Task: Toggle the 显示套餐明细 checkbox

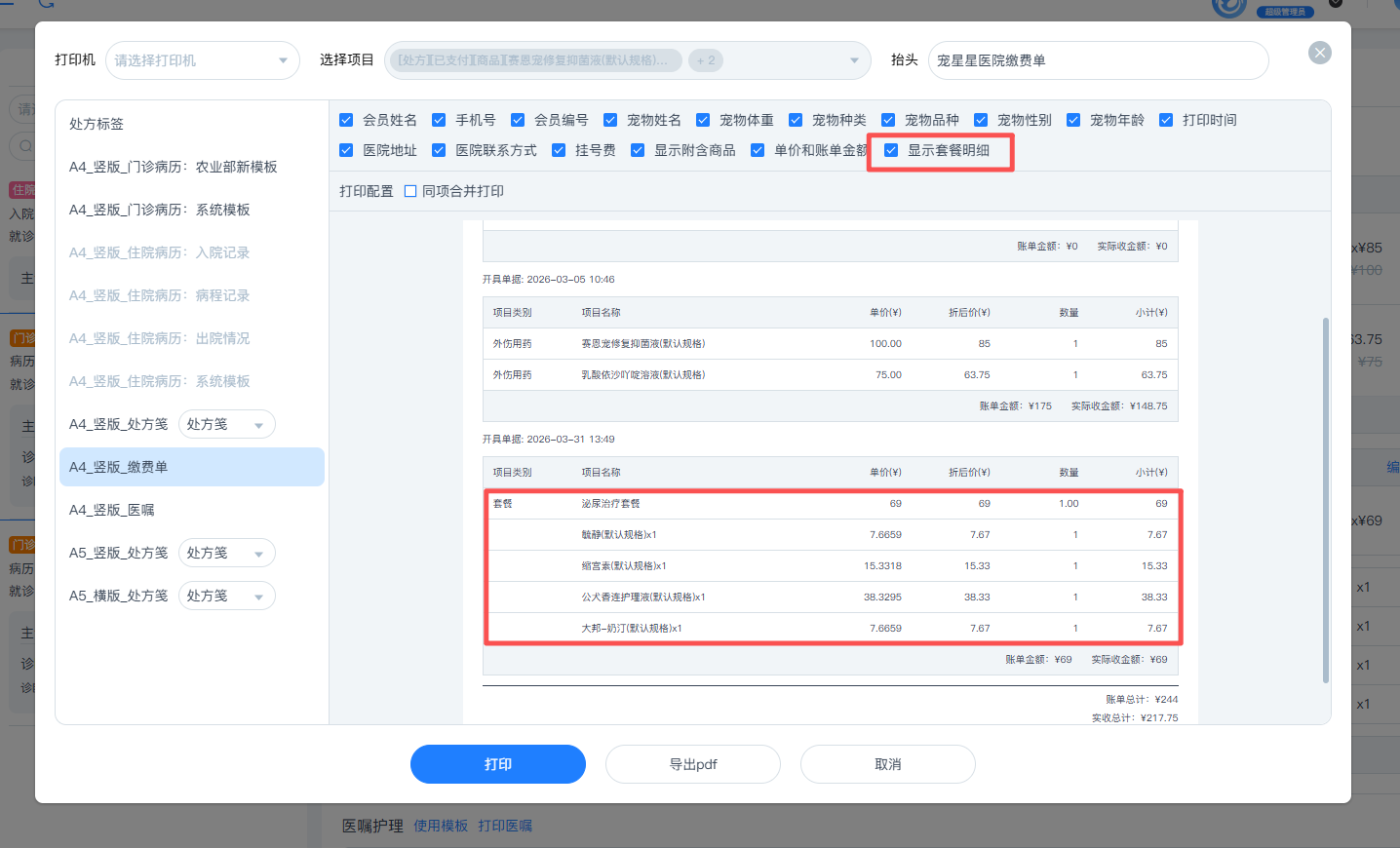Action: (x=891, y=150)
